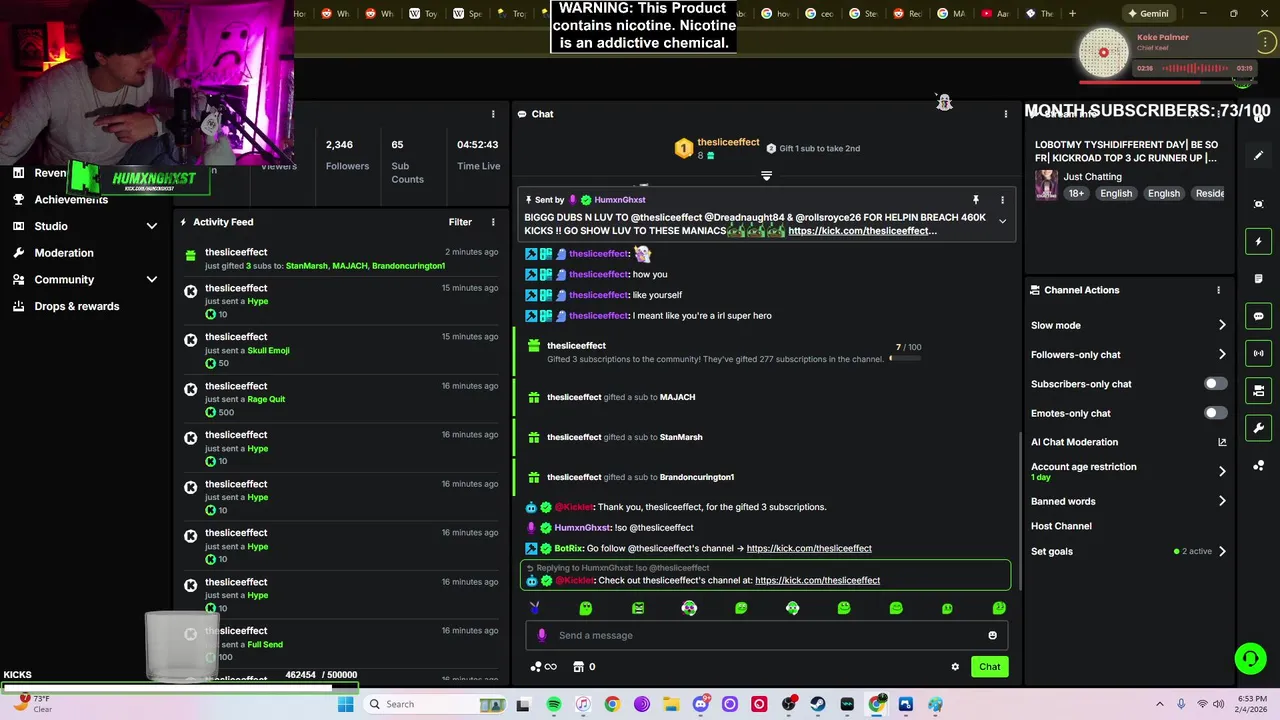Click the channel points infinity icon
This screenshot has width=1280, height=720.
coord(544,667)
